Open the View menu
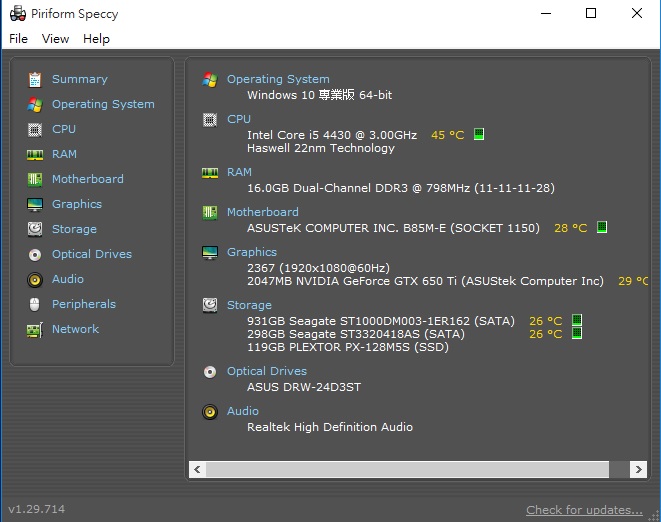The height and width of the screenshot is (522, 661). coord(55,39)
